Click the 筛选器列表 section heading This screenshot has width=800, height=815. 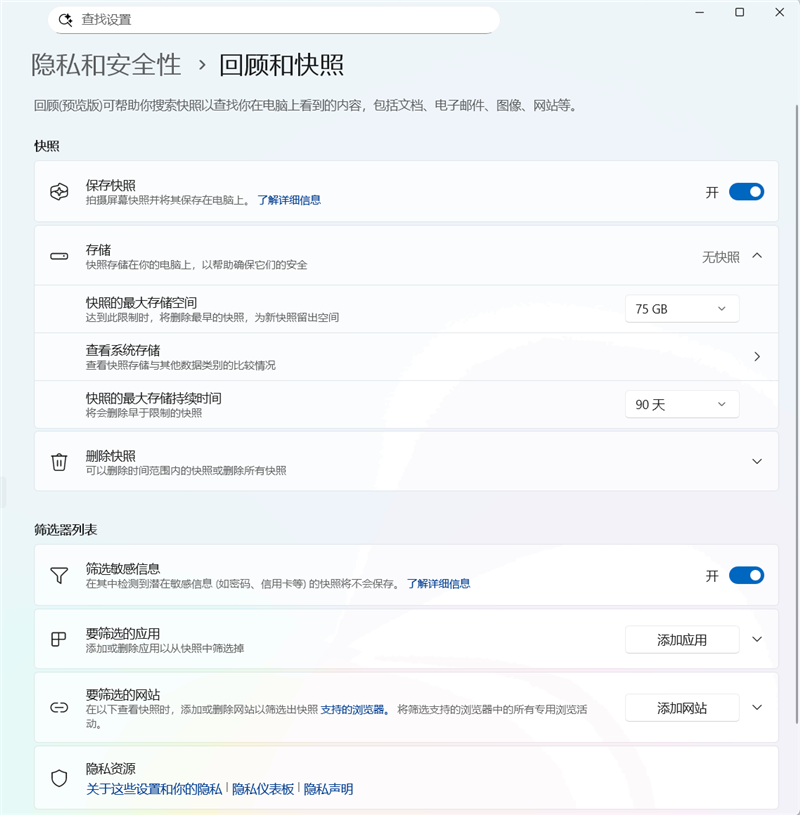pyautogui.click(x=65, y=530)
